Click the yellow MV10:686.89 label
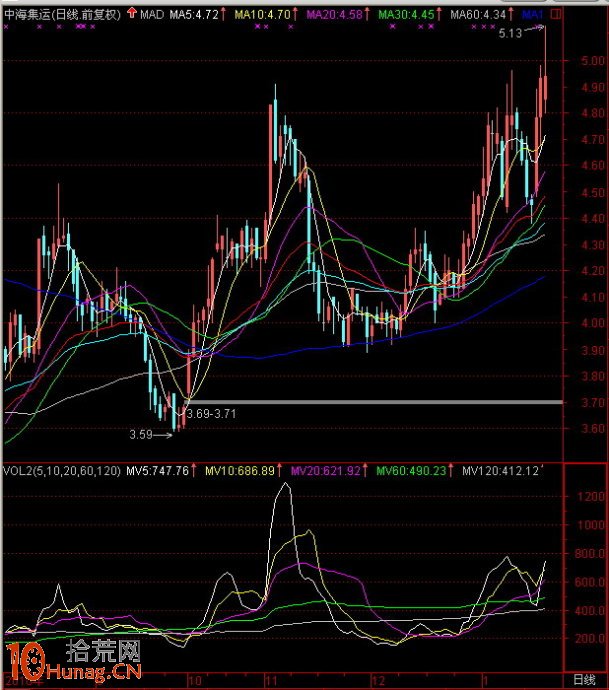 click(x=240, y=471)
